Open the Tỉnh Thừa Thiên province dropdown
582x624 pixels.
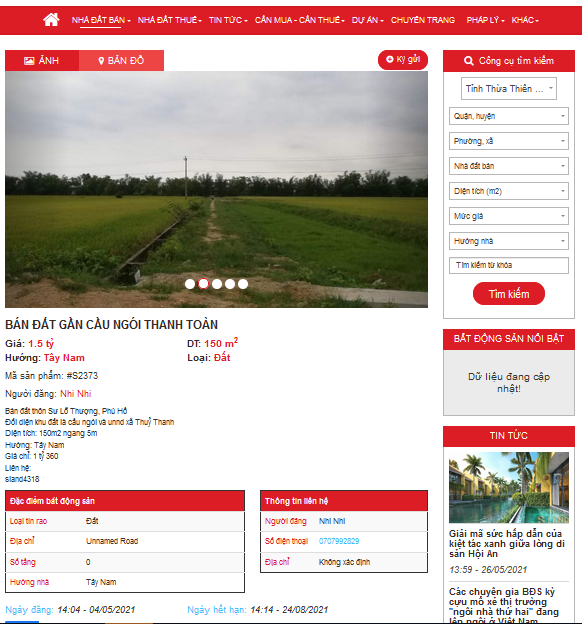[509, 88]
